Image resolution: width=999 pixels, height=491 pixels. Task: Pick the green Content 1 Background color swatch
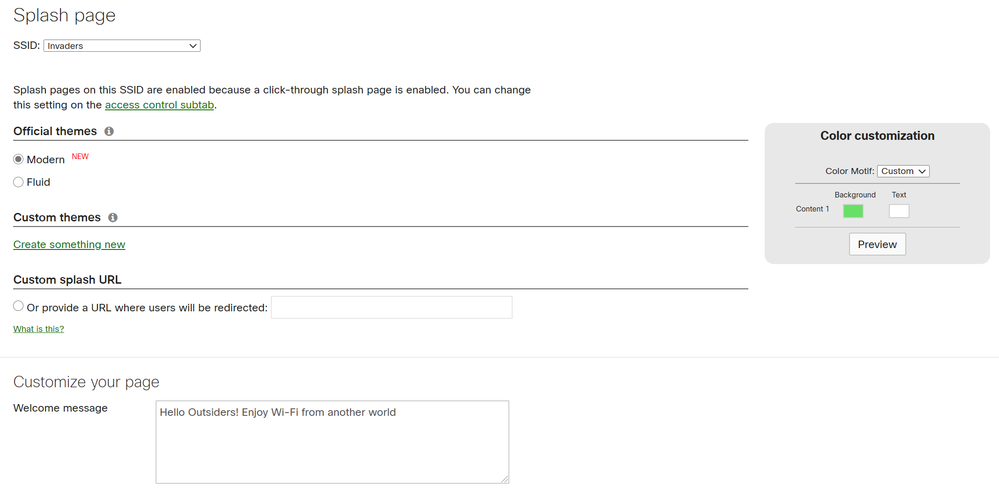(853, 211)
